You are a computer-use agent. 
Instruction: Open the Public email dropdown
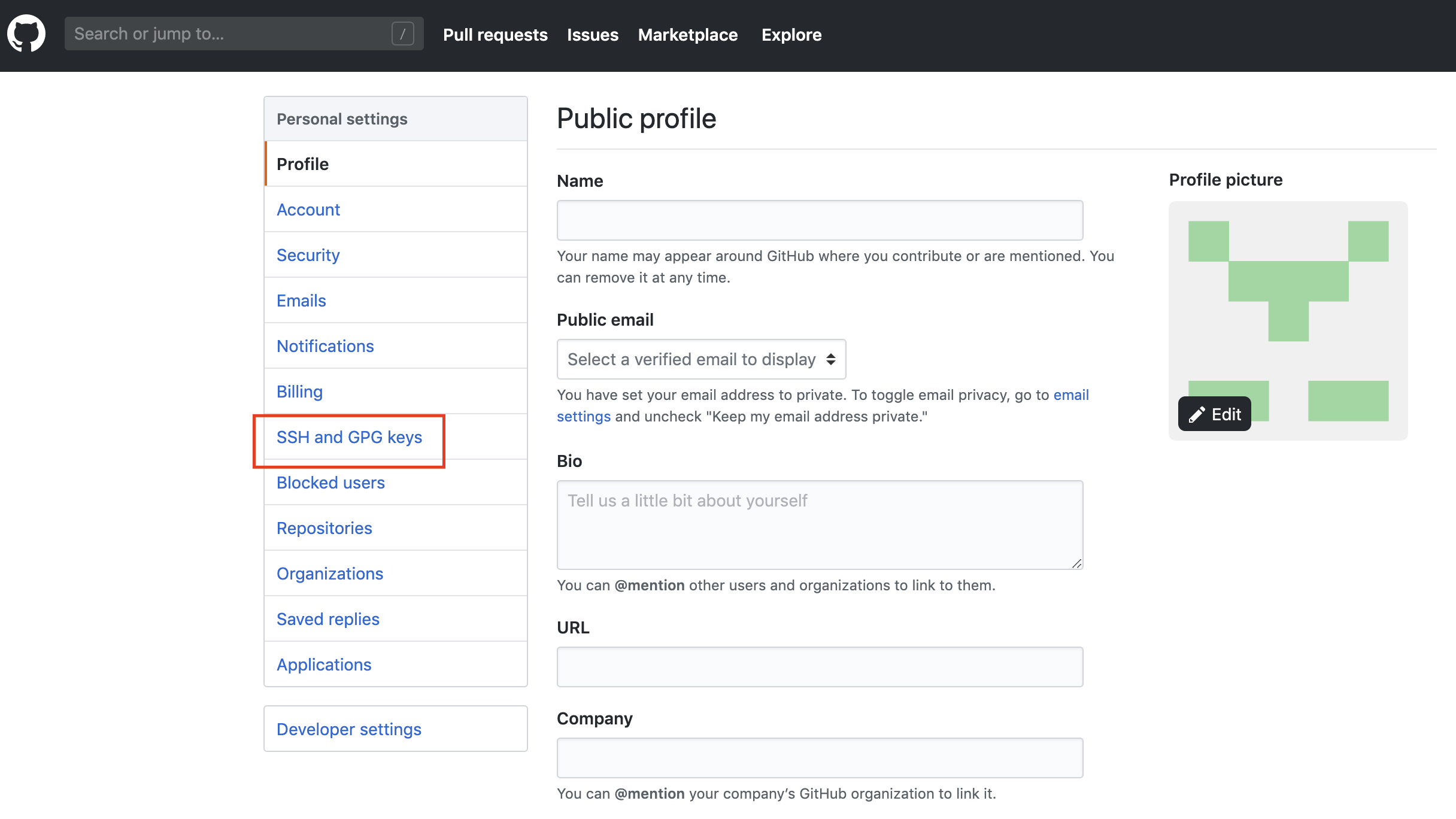(700, 359)
